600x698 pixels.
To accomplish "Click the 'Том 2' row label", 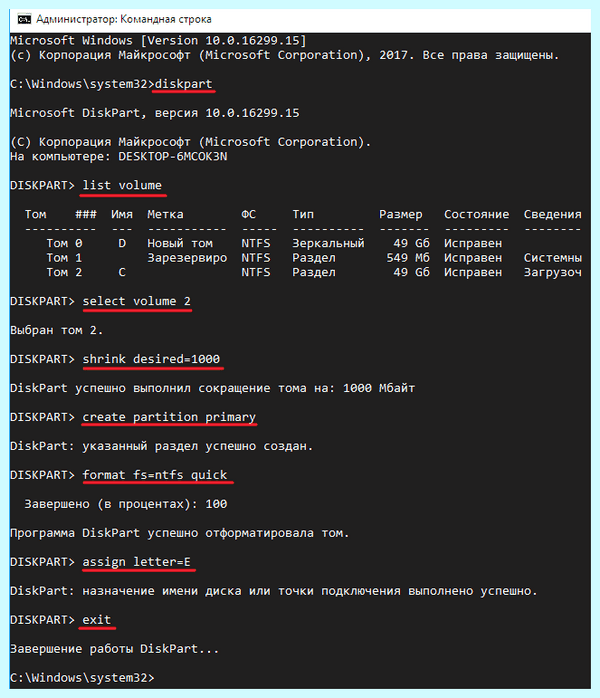I will pyautogui.click(x=64, y=272).
